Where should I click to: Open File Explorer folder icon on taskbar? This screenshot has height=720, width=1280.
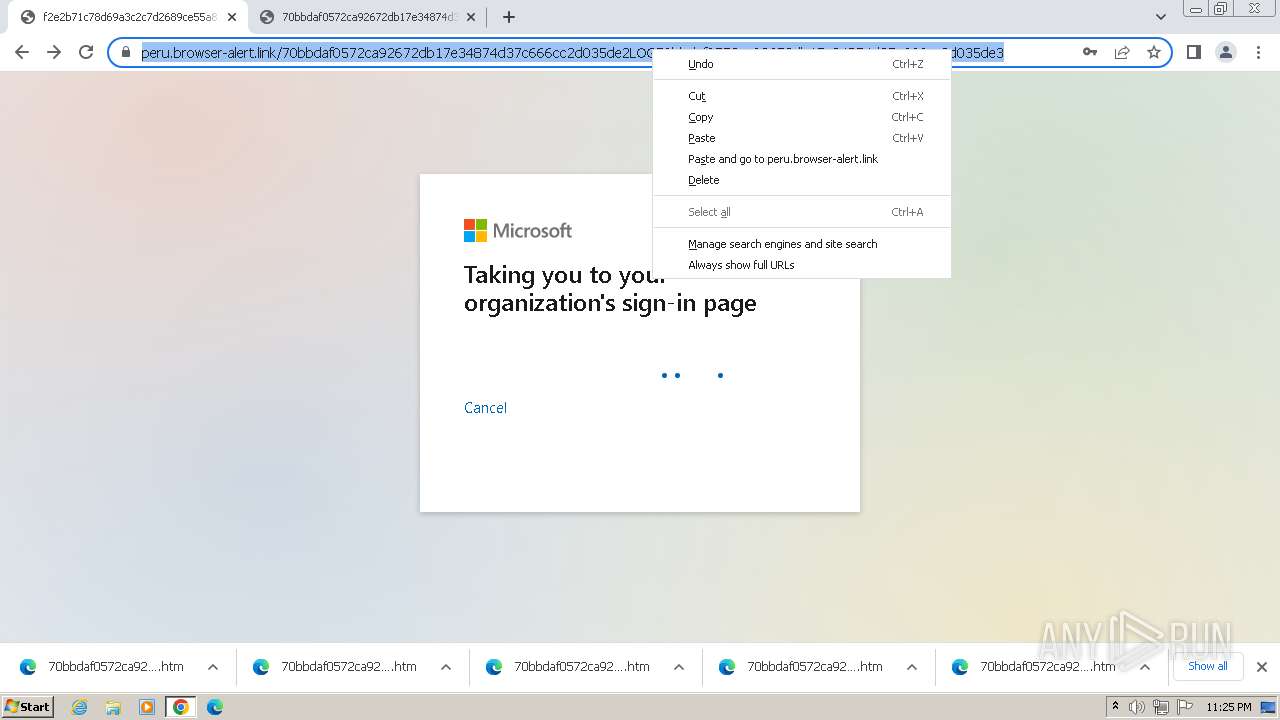point(113,707)
